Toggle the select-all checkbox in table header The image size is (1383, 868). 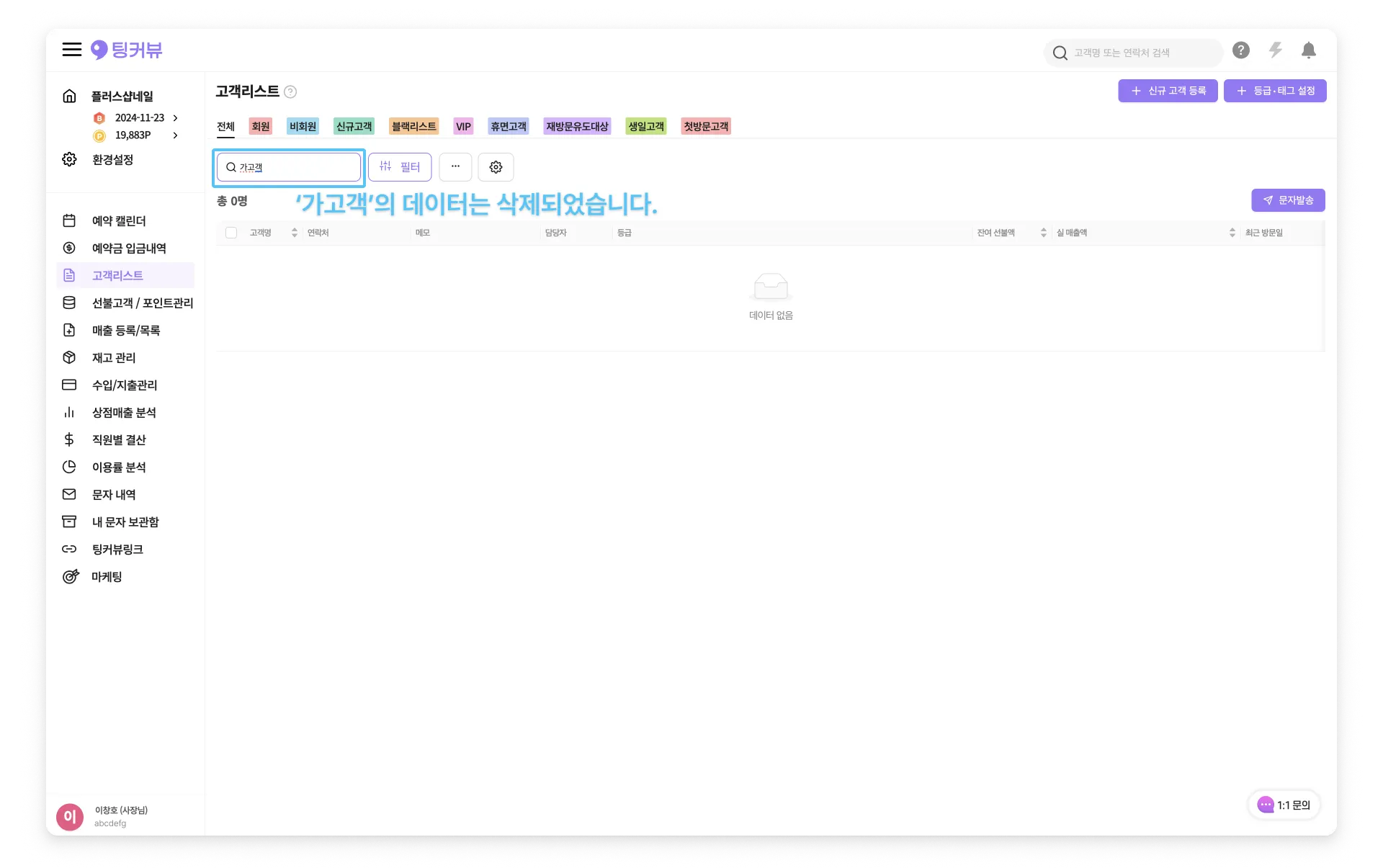tap(231, 233)
